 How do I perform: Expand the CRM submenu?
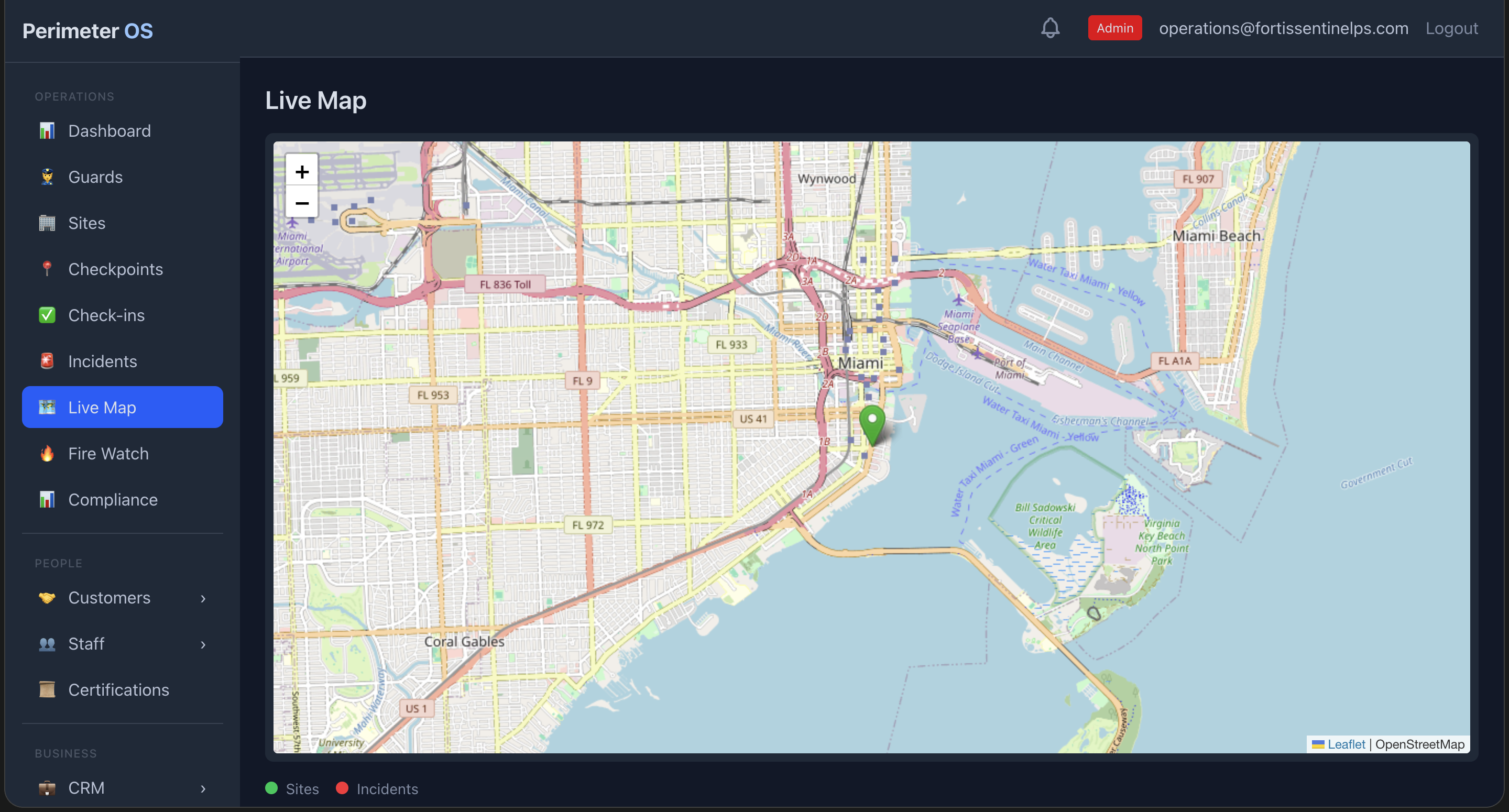pos(203,788)
